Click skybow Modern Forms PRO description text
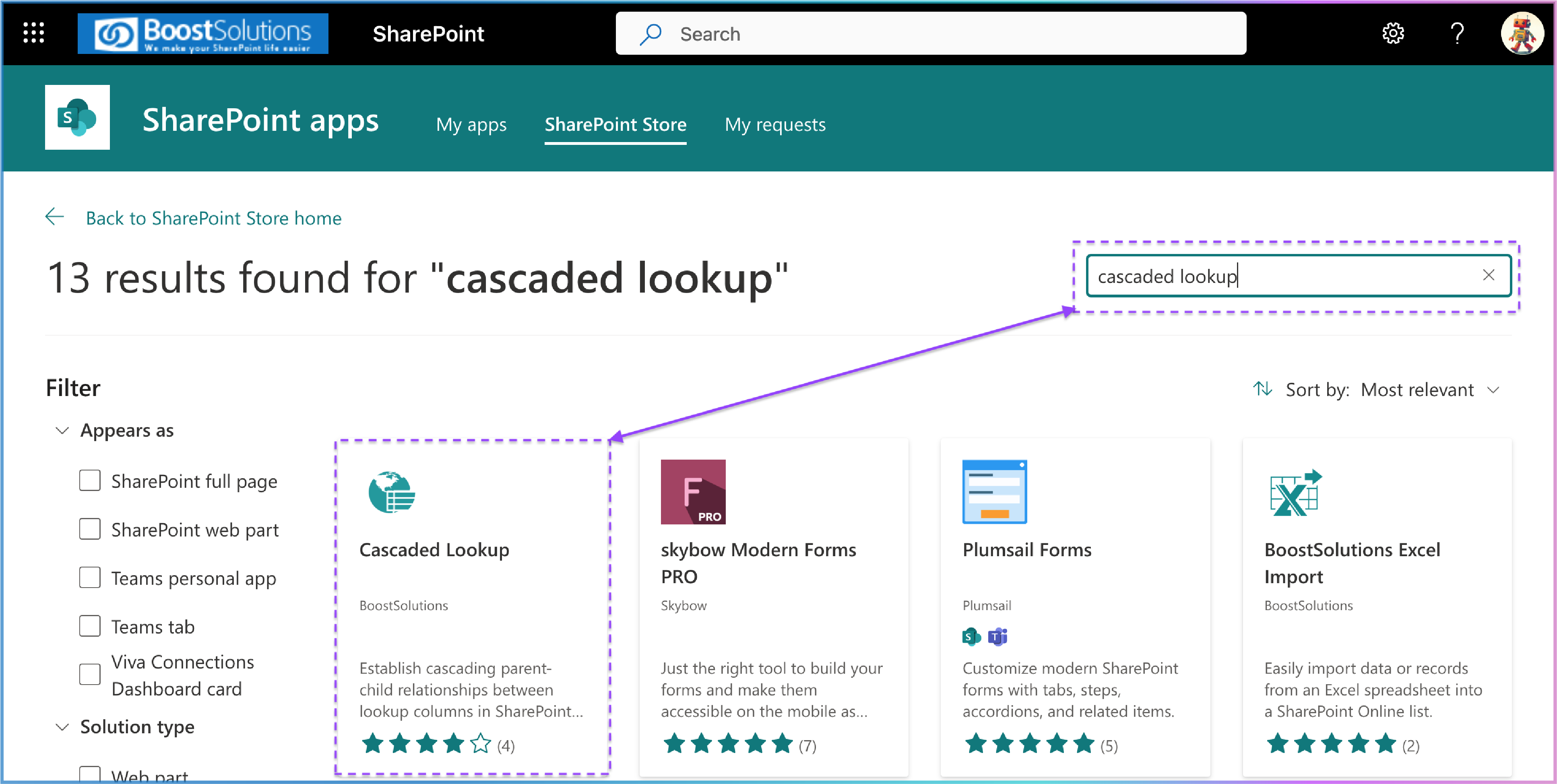 771,690
